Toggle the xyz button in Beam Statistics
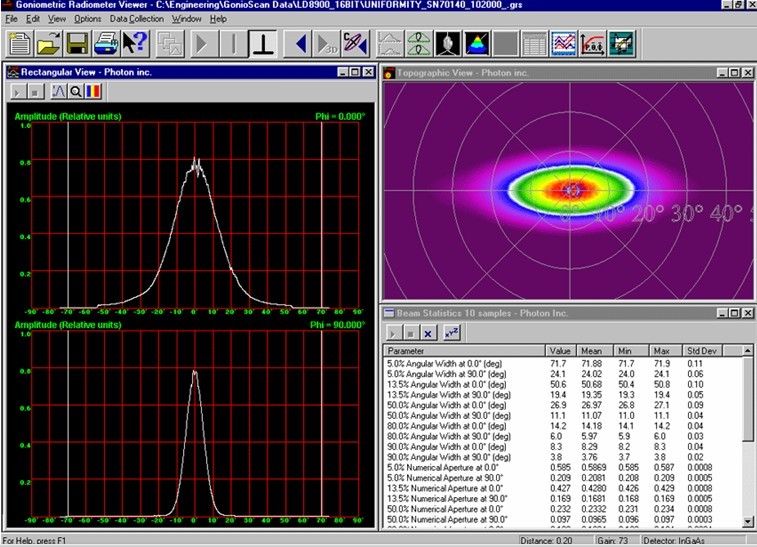The width and height of the screenshot is (757, 547). click(451, 332)
